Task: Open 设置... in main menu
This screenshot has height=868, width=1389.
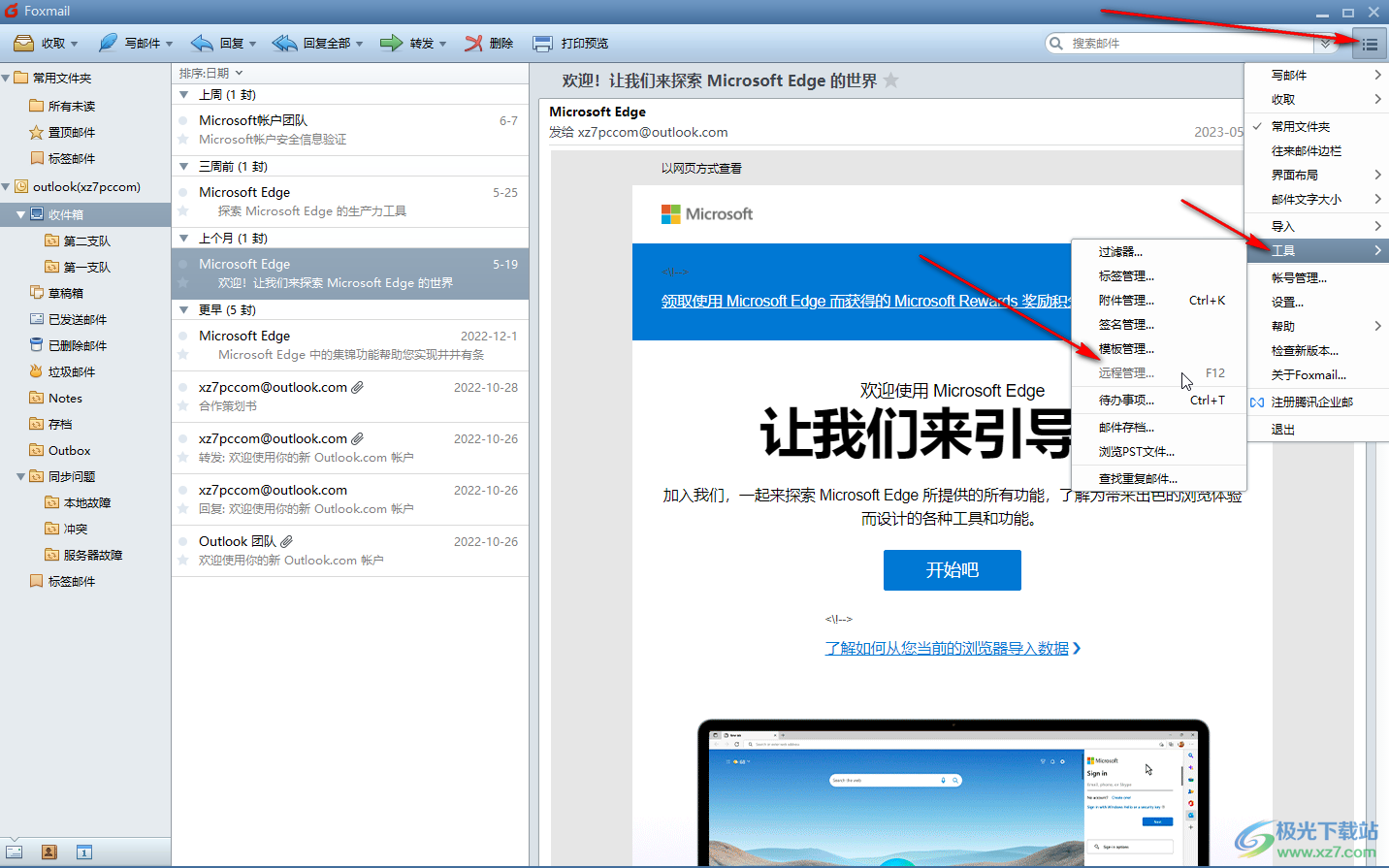Action: (1317, 302)
